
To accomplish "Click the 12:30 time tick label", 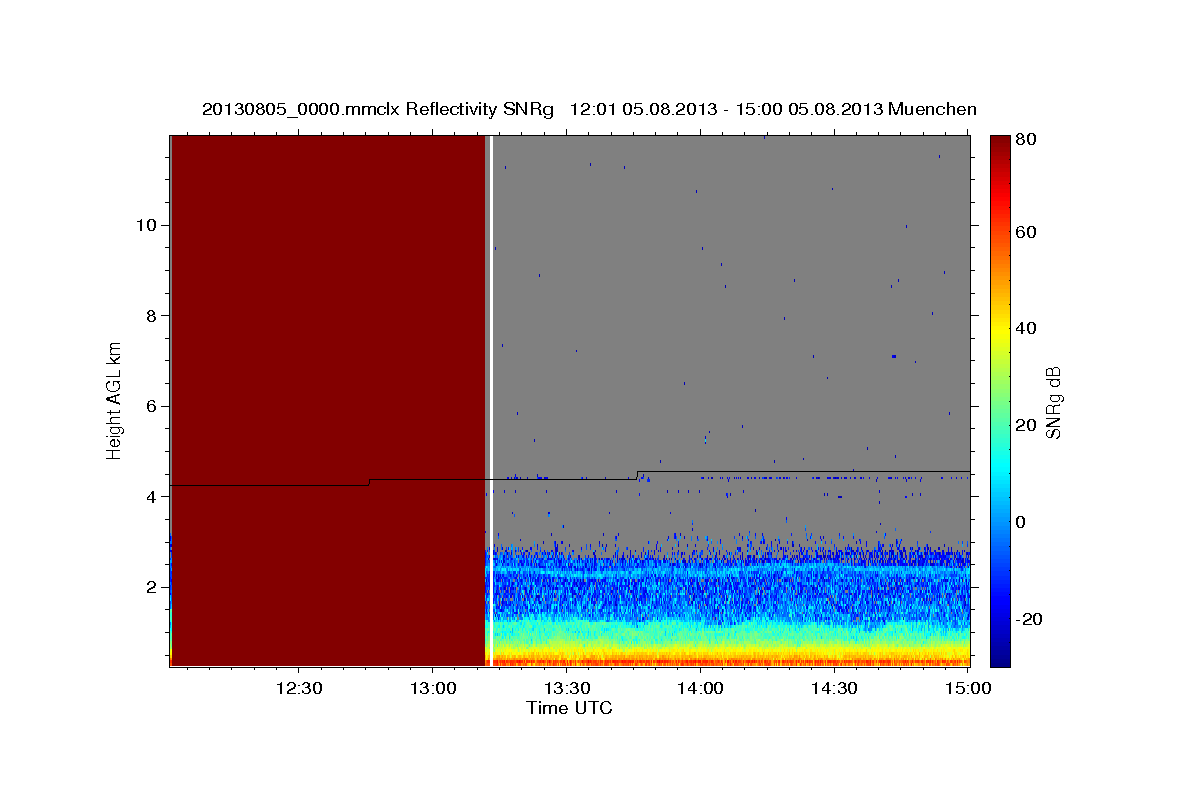I will point(298,688).
